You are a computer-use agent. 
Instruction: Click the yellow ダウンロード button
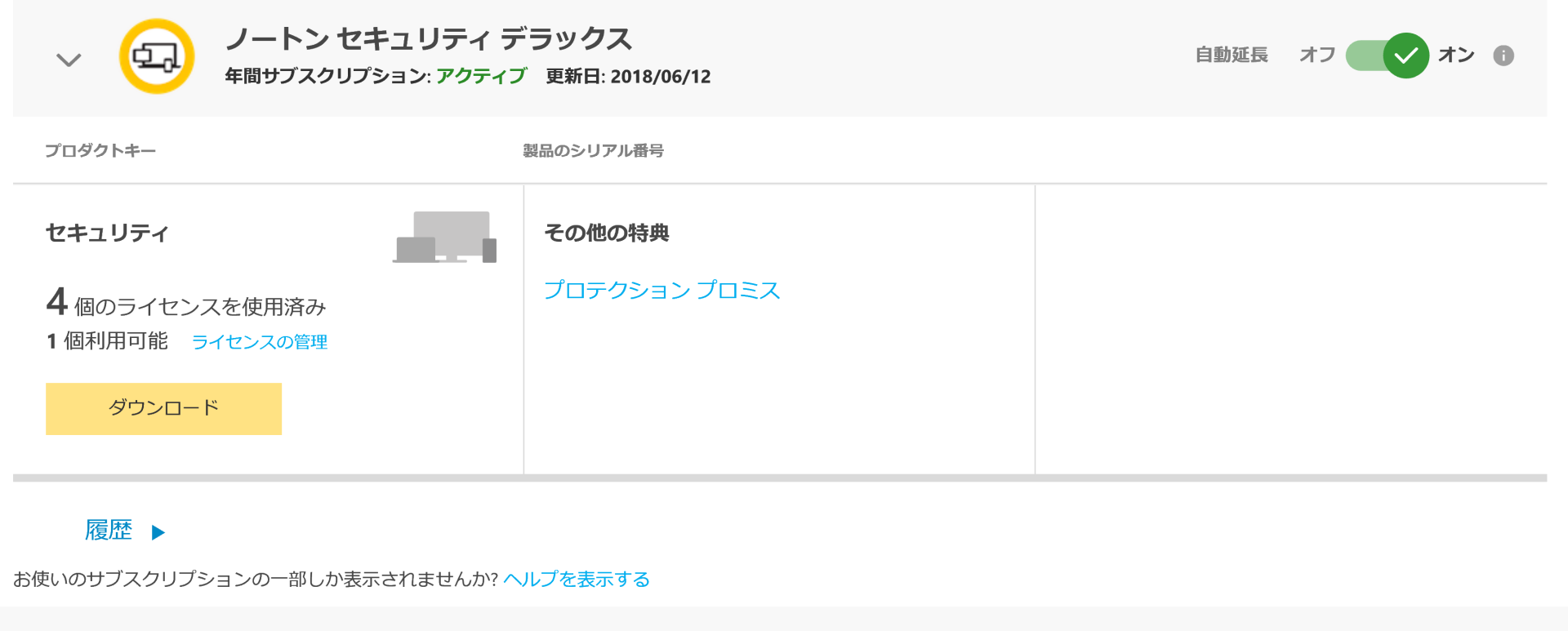pyautogui.click(x=163, y=408)
